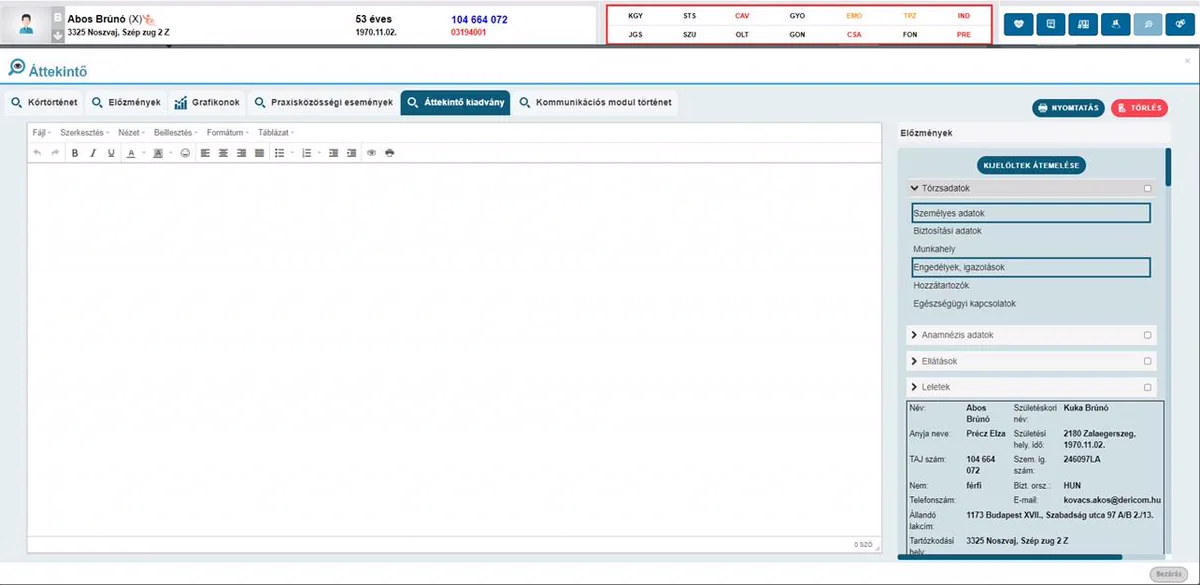The image size is (1200, 585).
Task: Toggle bold formatting
Action: click(x=75, y=153)
